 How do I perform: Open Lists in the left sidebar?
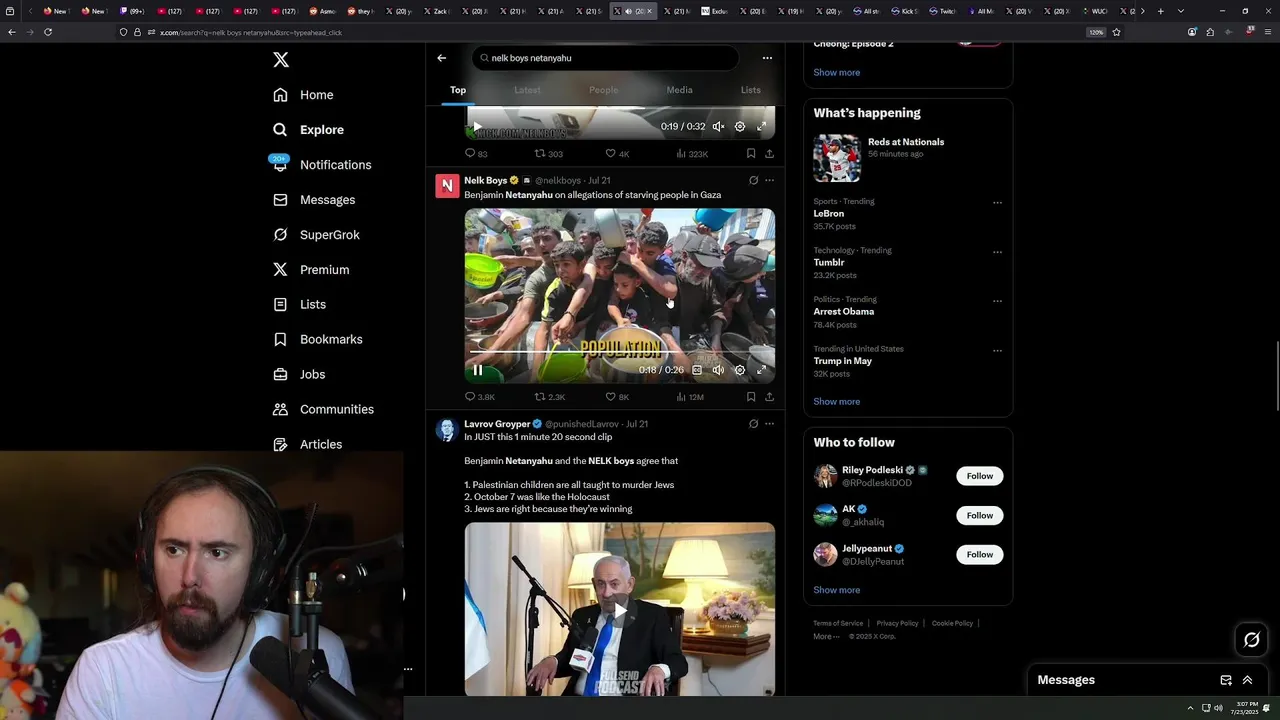tap(299, 305)
